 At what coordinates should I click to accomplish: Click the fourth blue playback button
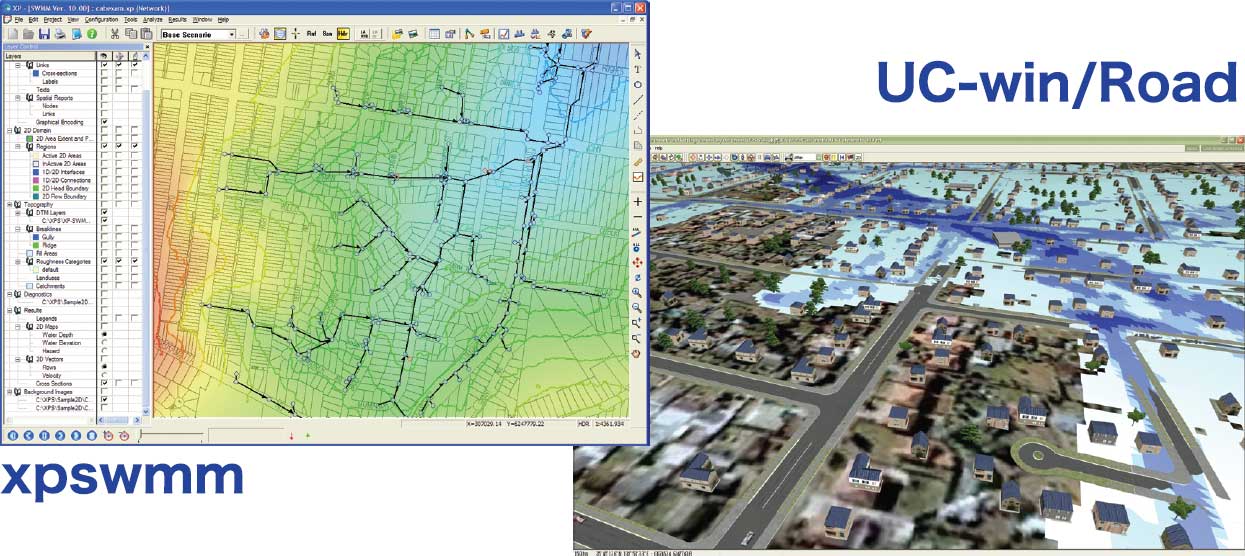pos(60,436)
